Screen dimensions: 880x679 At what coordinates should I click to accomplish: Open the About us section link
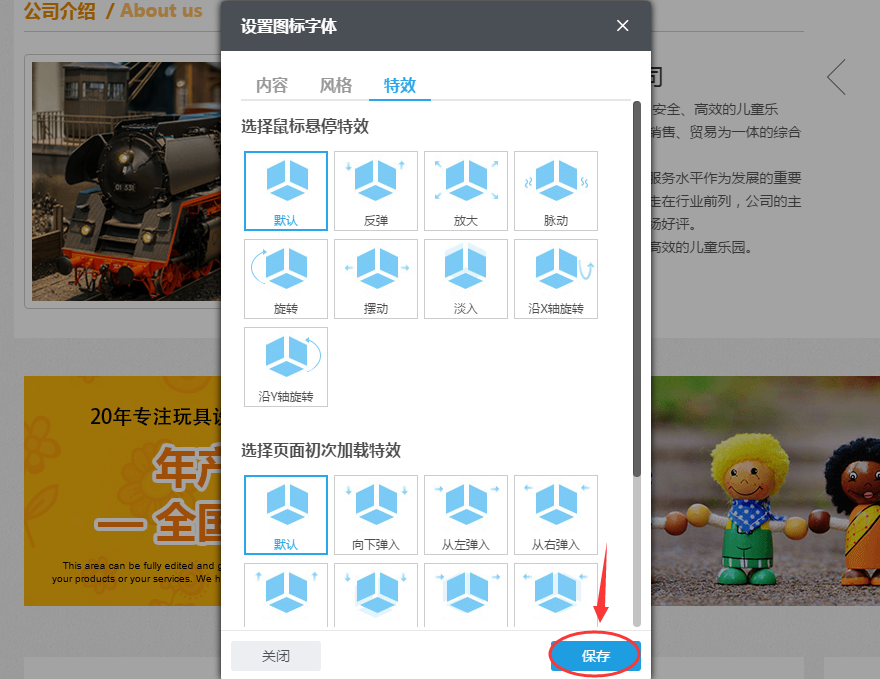coord(161,12)
